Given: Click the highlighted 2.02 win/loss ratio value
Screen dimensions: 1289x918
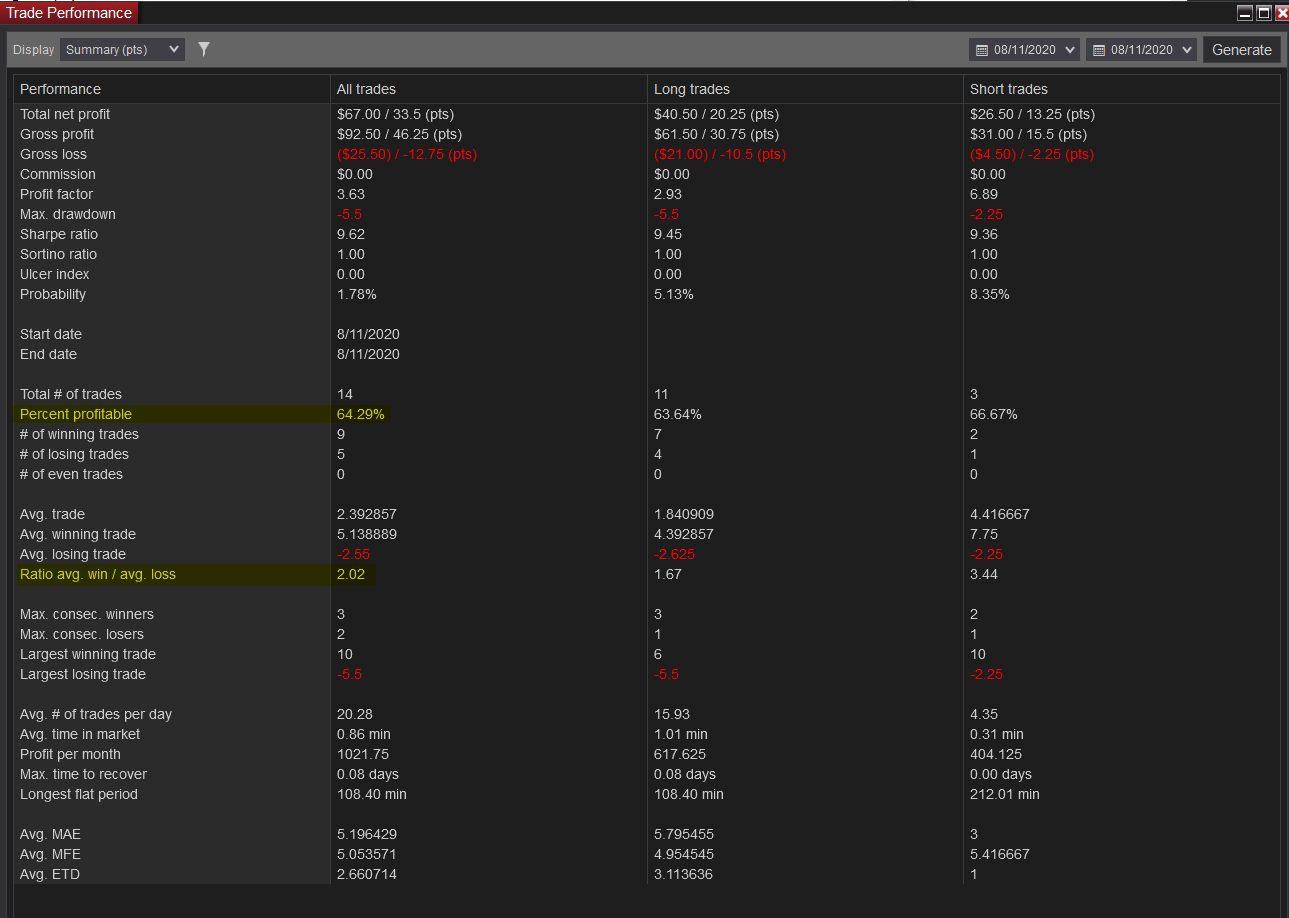Looking at the screenshot, I should (x=351, y=574).
